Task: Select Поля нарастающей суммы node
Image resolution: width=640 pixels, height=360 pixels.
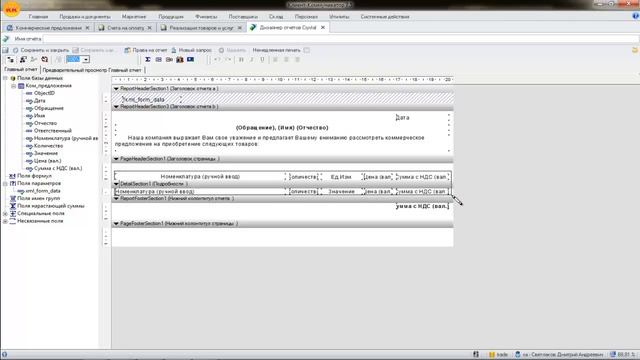Action: [x=51, y=206]
